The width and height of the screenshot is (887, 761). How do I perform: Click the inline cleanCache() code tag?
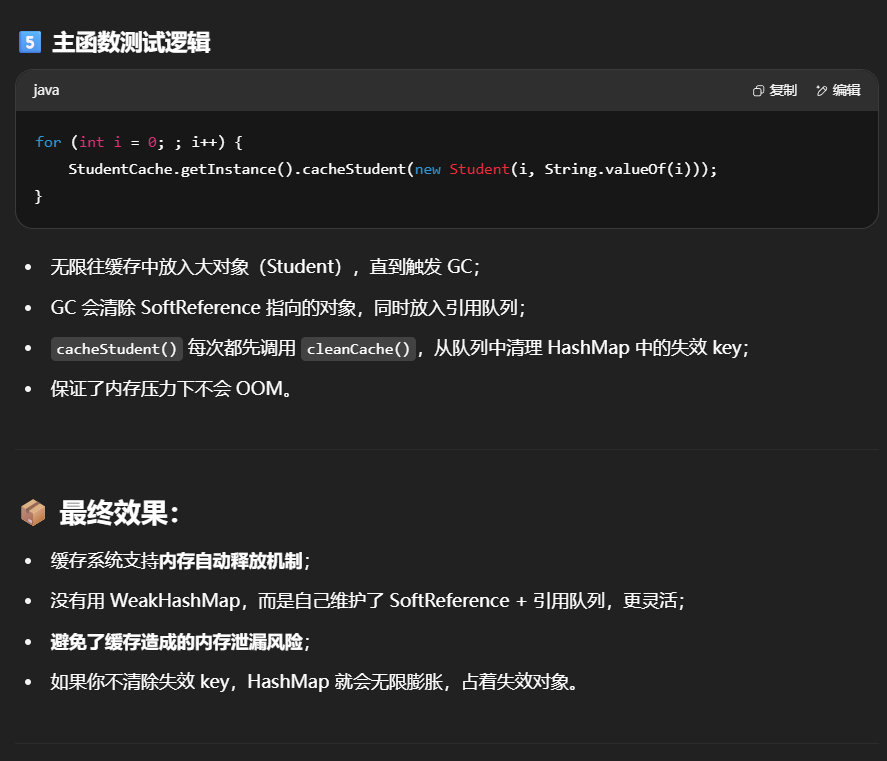[358, 349]
